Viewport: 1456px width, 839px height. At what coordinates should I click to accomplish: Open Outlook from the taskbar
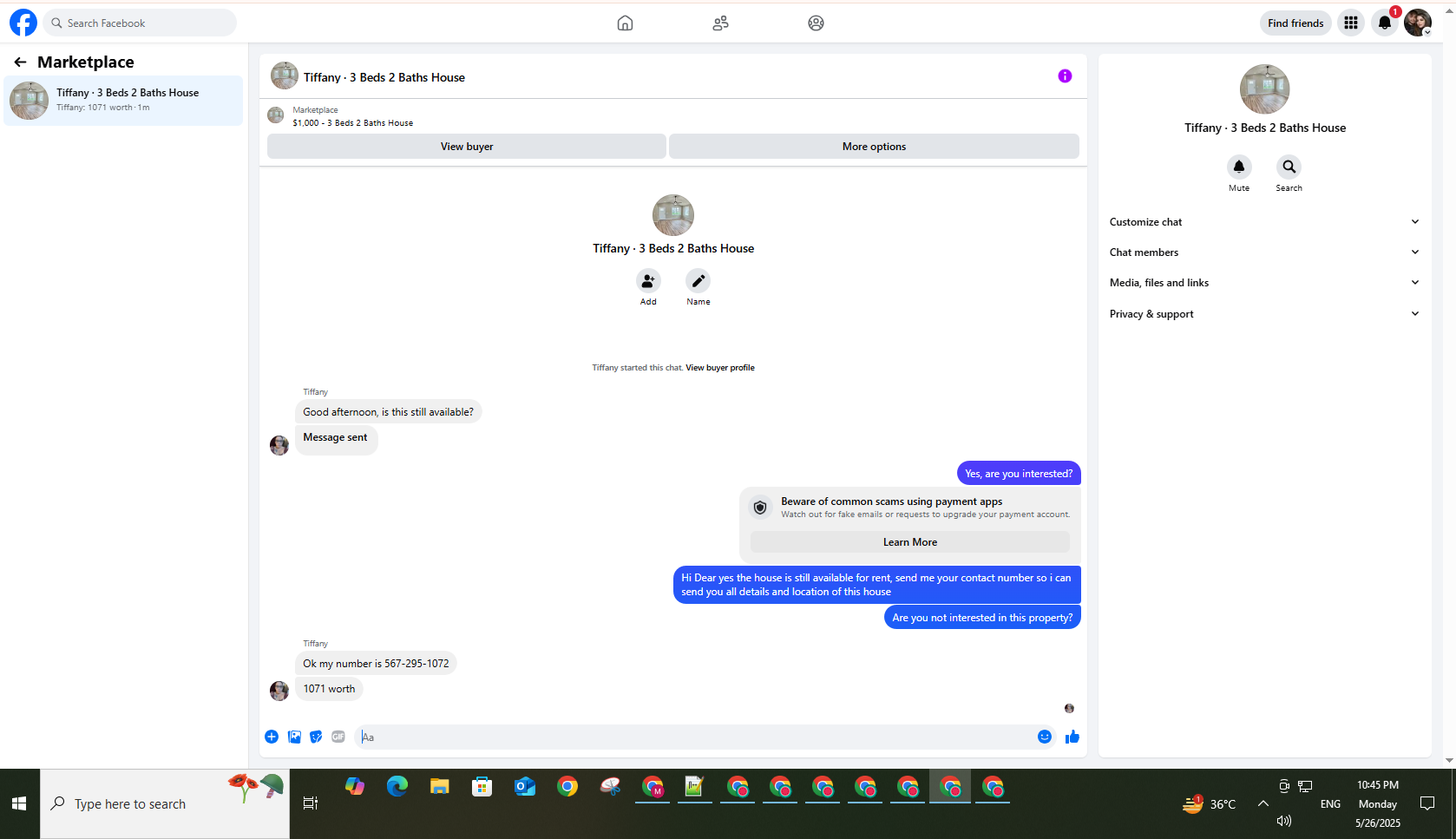pos(525,787)
